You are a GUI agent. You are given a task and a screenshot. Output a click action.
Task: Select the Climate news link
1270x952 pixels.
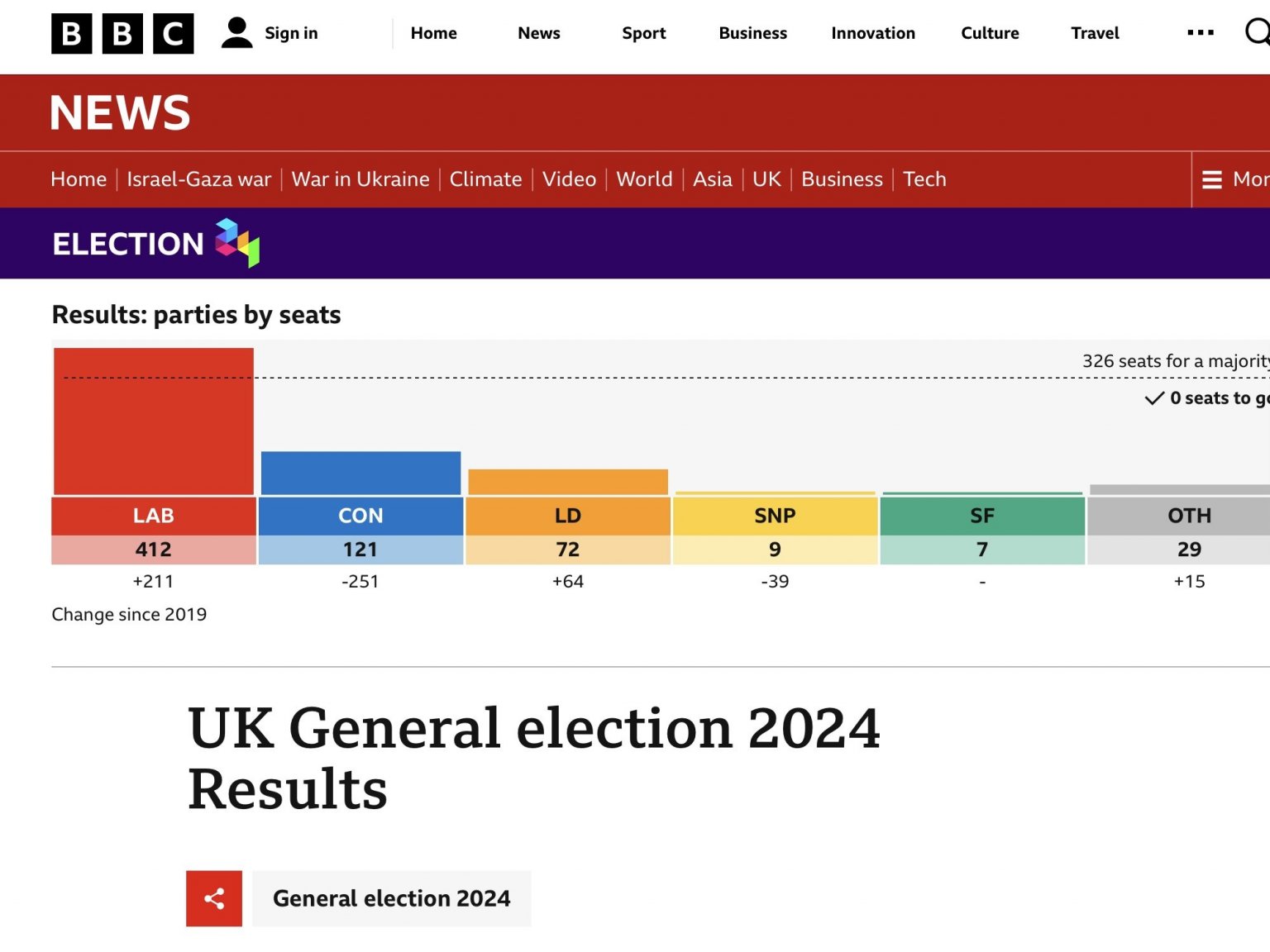point(485,179)
